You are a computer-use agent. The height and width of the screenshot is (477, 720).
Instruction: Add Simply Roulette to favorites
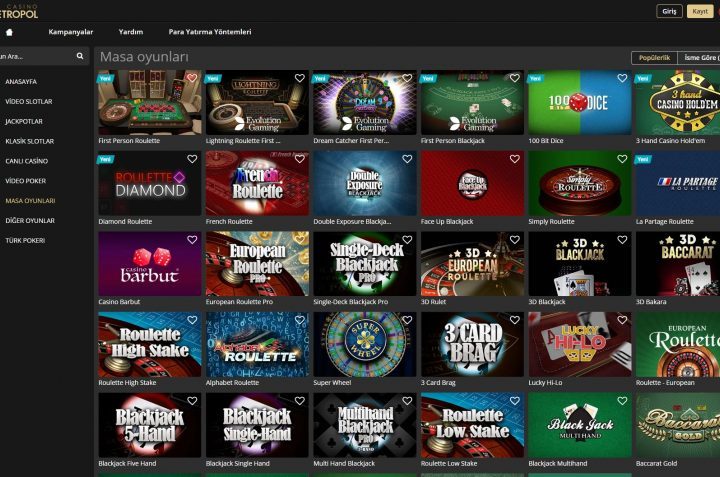point(622,159)
